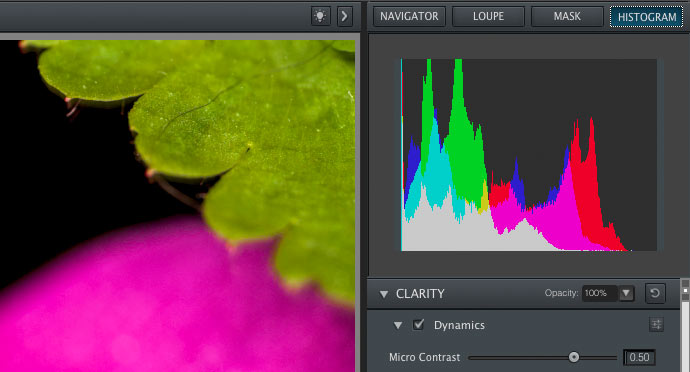Uncheck the Dynamics checkbox
The height and width of the screenshot is (372, 690).
(418, 325)
